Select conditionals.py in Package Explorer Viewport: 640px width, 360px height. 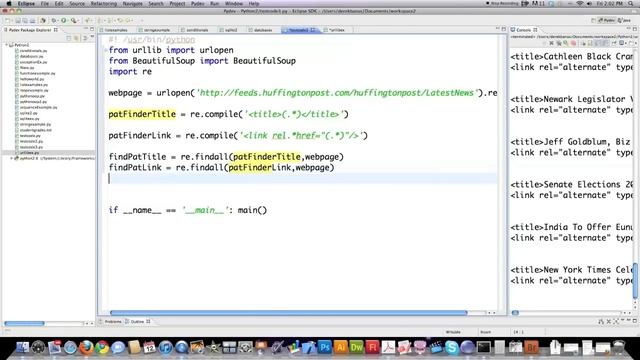[x=33, y=51]
